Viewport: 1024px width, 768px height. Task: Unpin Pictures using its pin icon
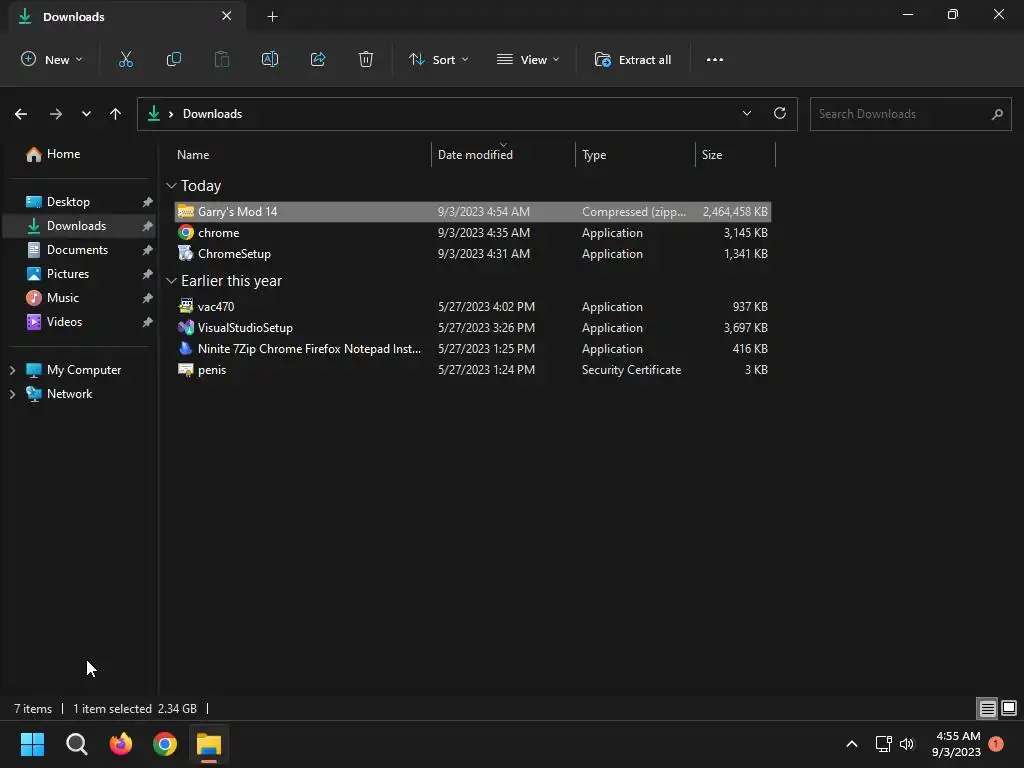click(x=148, y=274)
